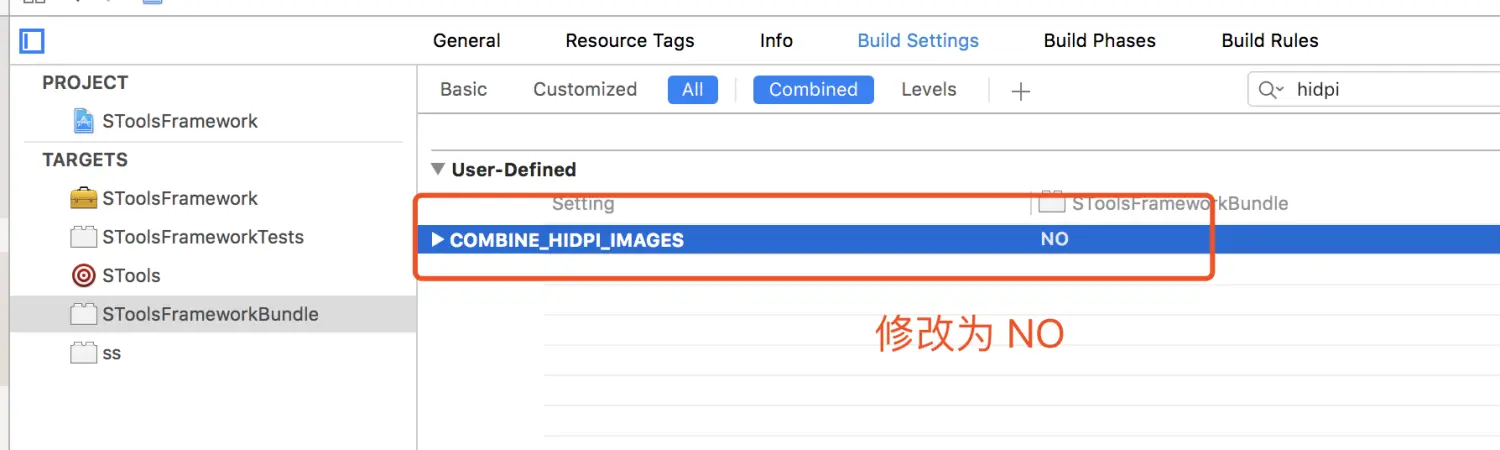Click the SToolsFrameworkBundle target icon in sidebar

click(x=84, y=314)
